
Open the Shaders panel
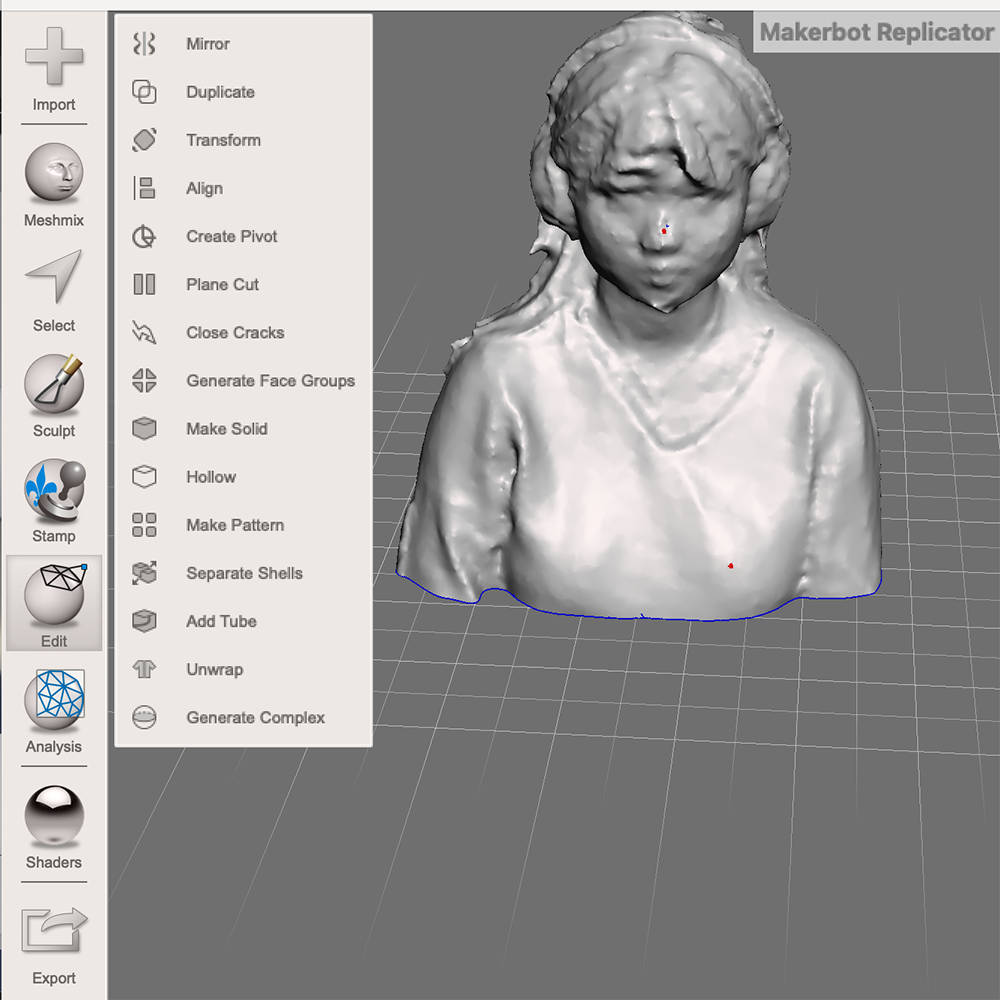[x=54, y=823]
